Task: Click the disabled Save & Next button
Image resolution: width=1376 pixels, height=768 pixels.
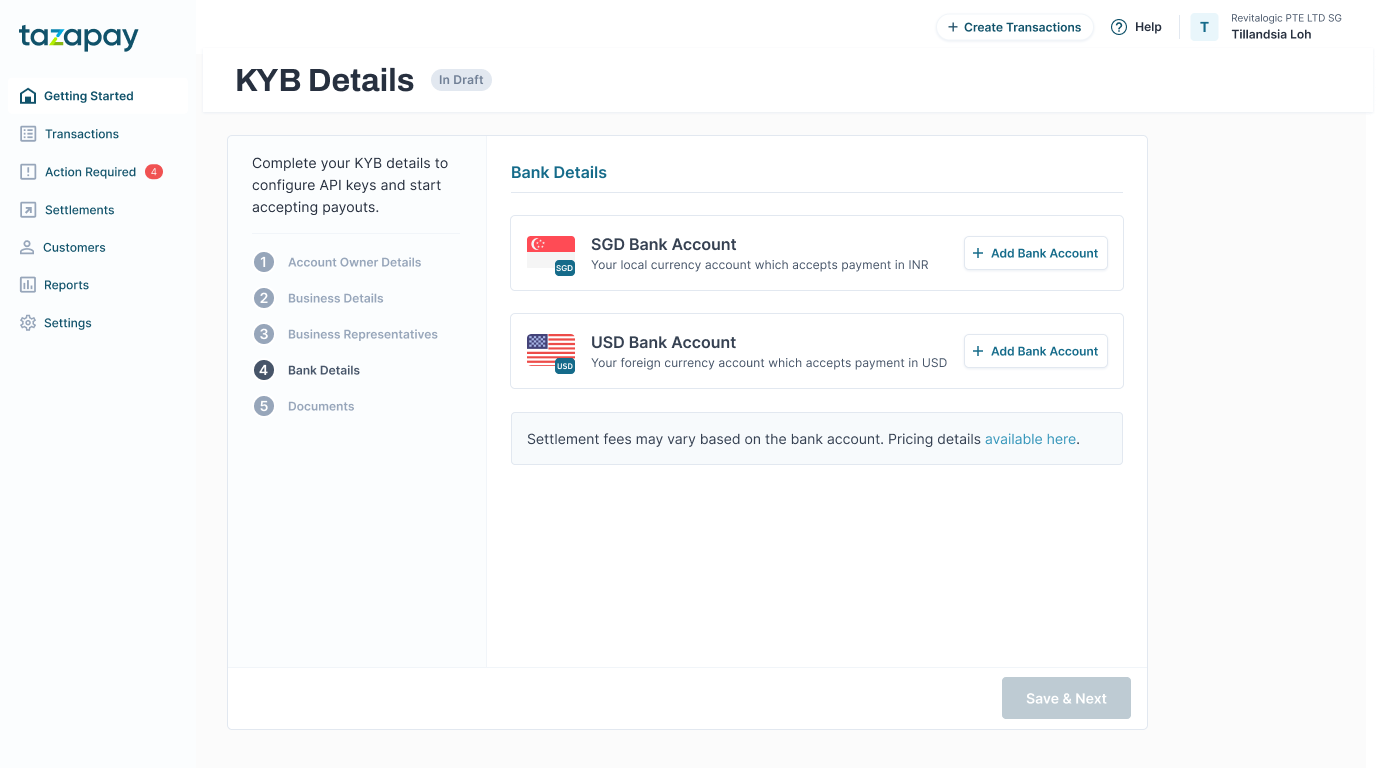Action: pyautogui.click(x=1066, y=698)
